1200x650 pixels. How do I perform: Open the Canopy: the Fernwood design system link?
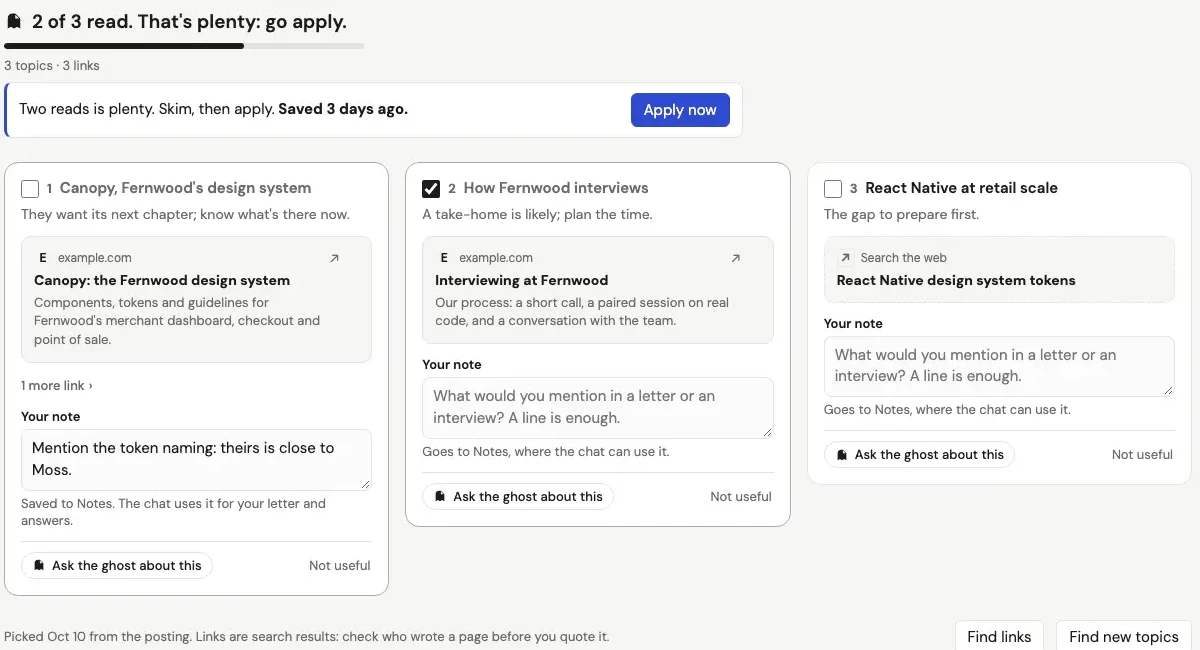click(x=162, y=281)
